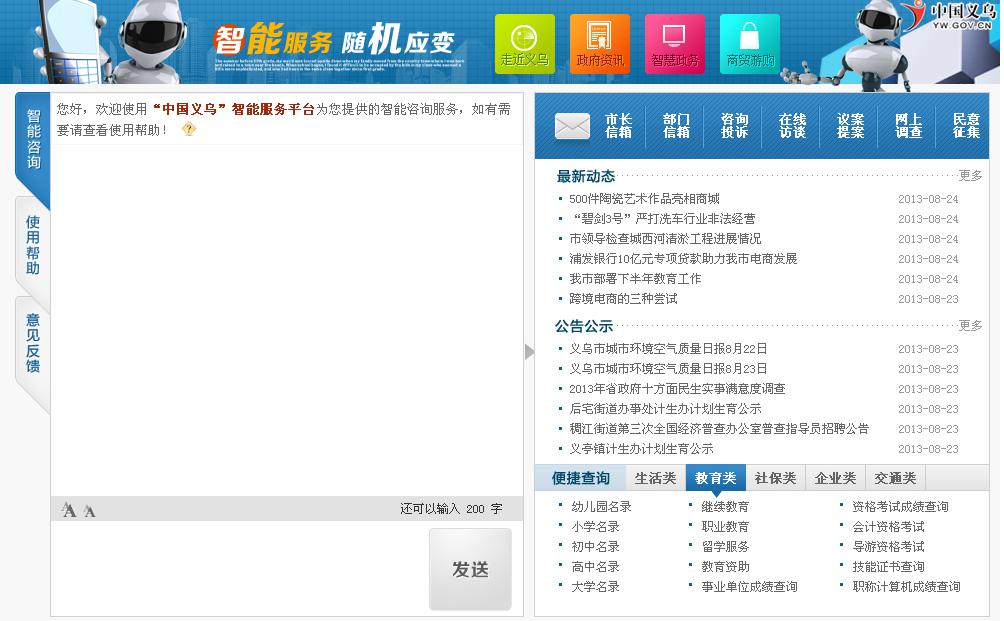This screenshot has width=1004, height=621.
Task: Open news item 跨境电商的三种尝试
Action: click(x=623, y=299)
